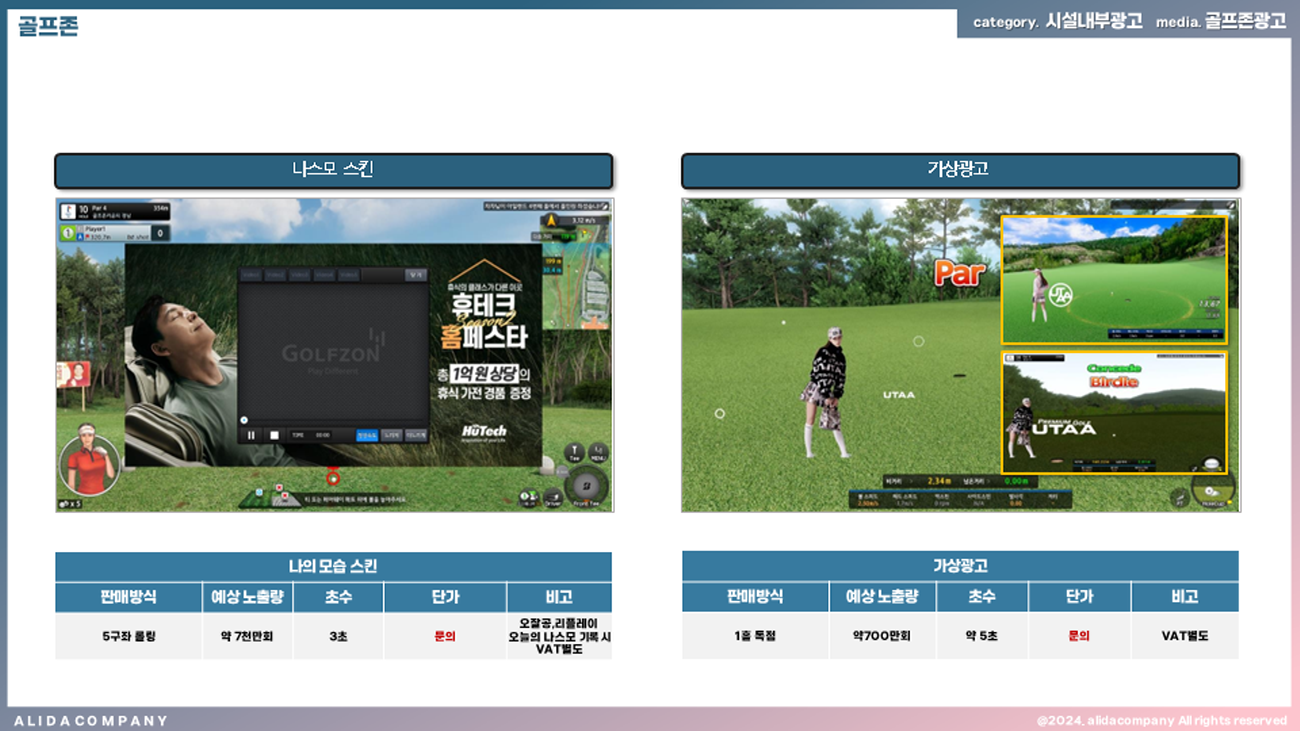Click the red 문의 price in 가상광고 table

point(1078,636)
